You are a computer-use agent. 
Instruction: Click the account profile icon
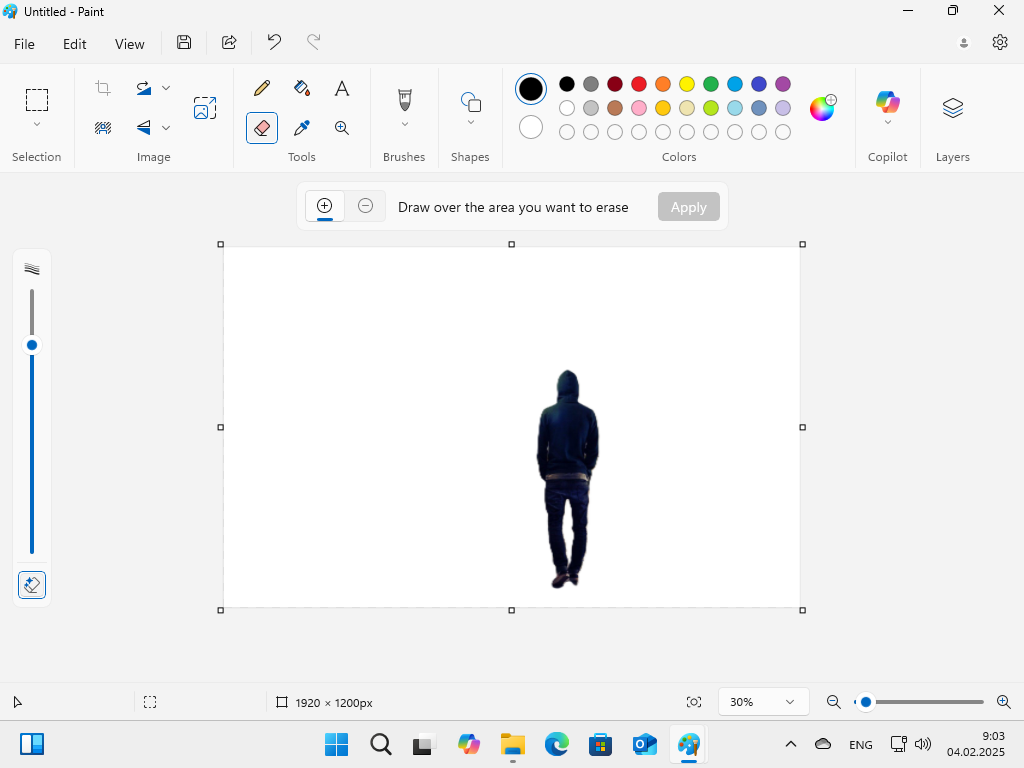(963, 43)
